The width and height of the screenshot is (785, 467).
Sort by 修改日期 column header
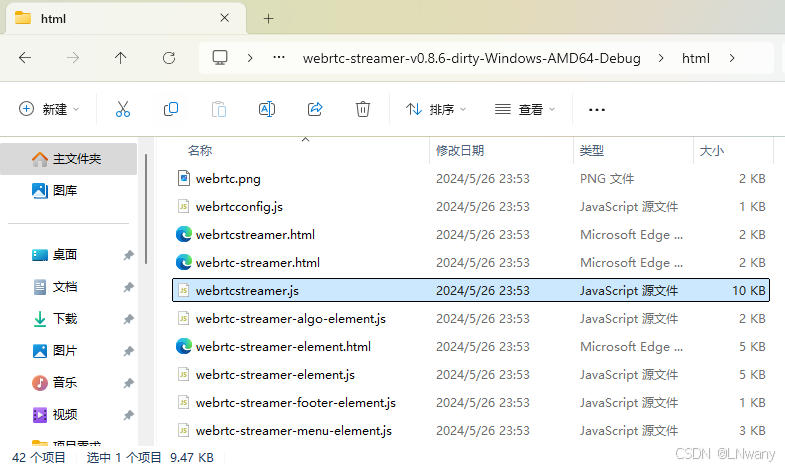tap(460, 150)
